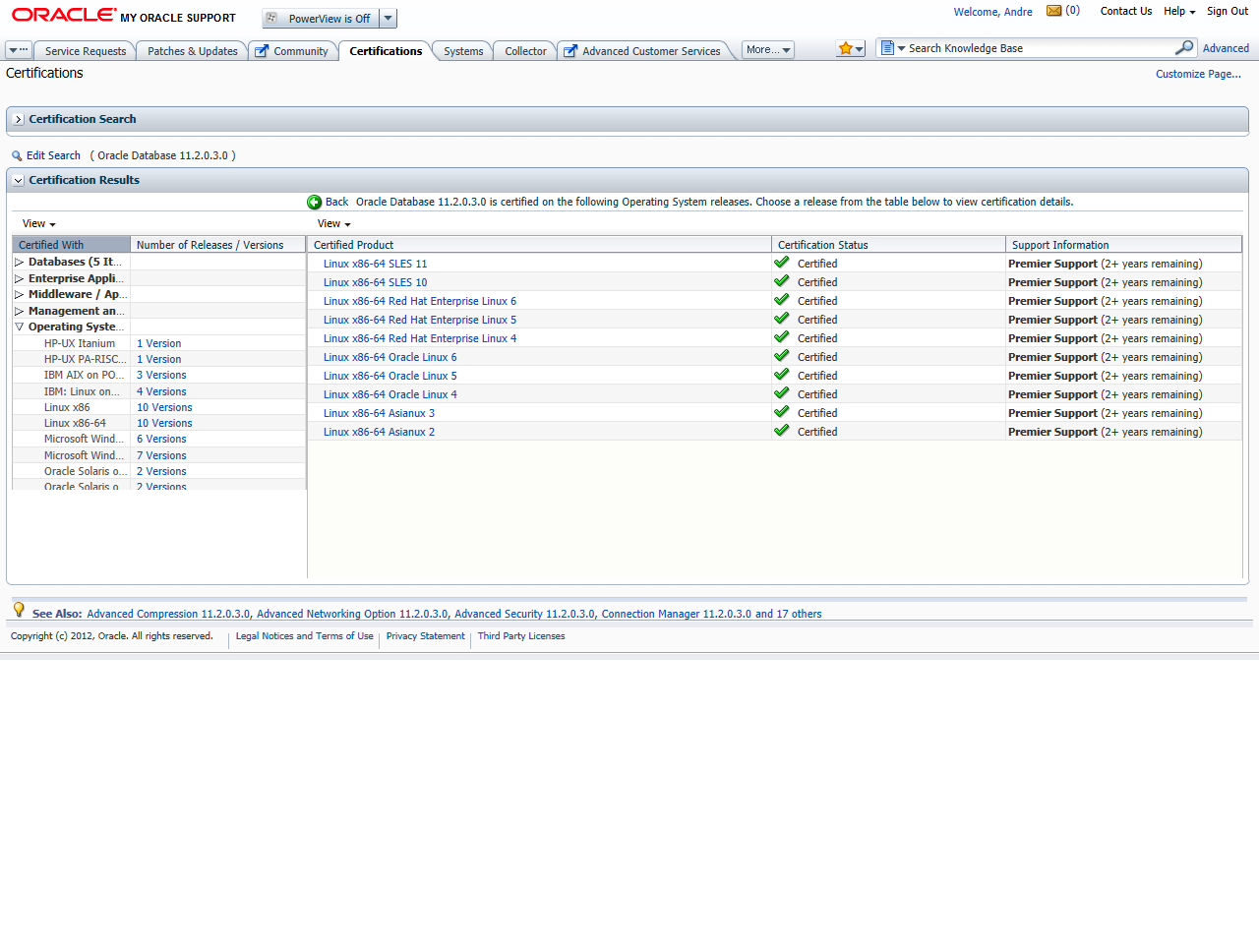Open the Community tab

293,51
